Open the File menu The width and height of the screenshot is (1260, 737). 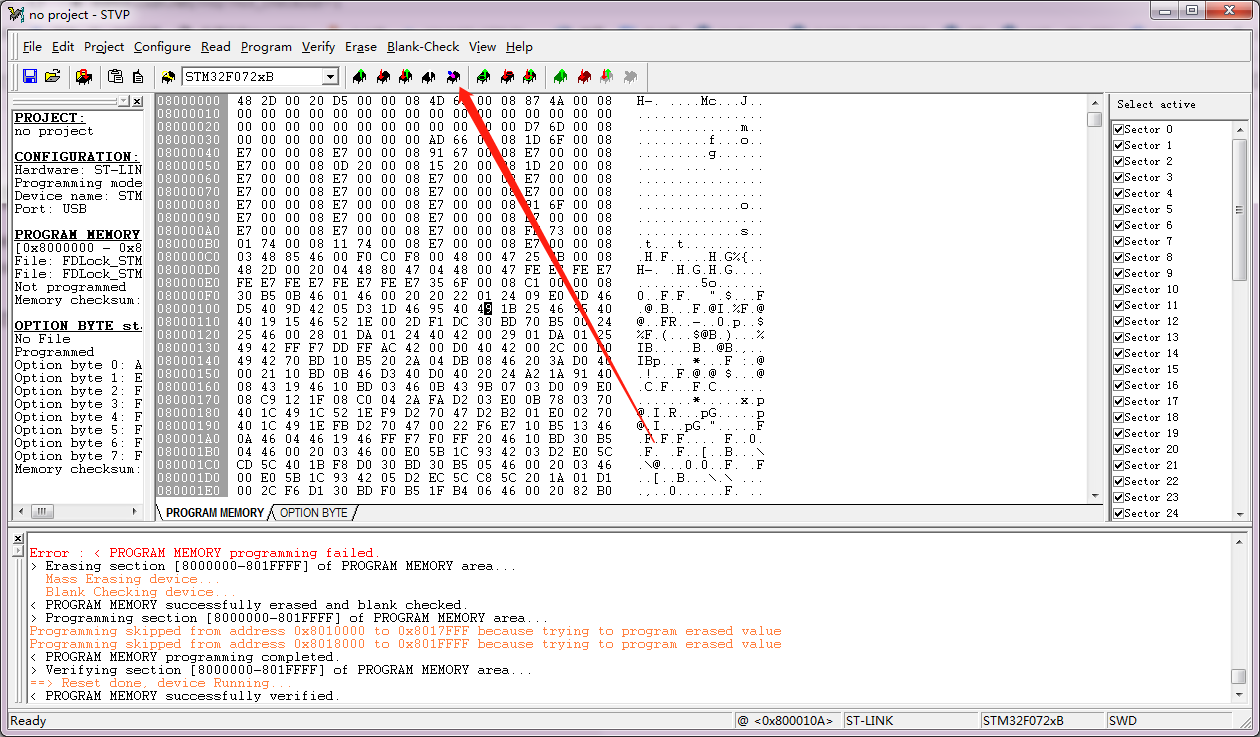[x=32, y=47]
